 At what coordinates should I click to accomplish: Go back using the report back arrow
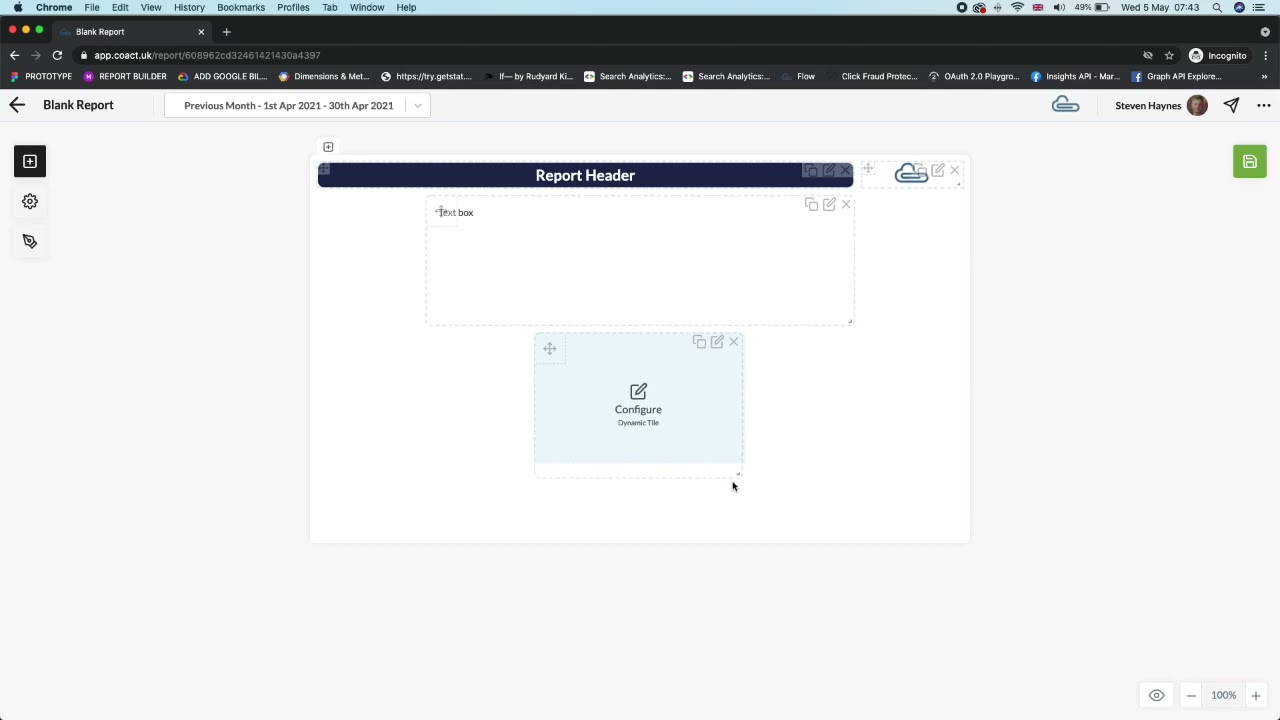(x=17, y=105)
